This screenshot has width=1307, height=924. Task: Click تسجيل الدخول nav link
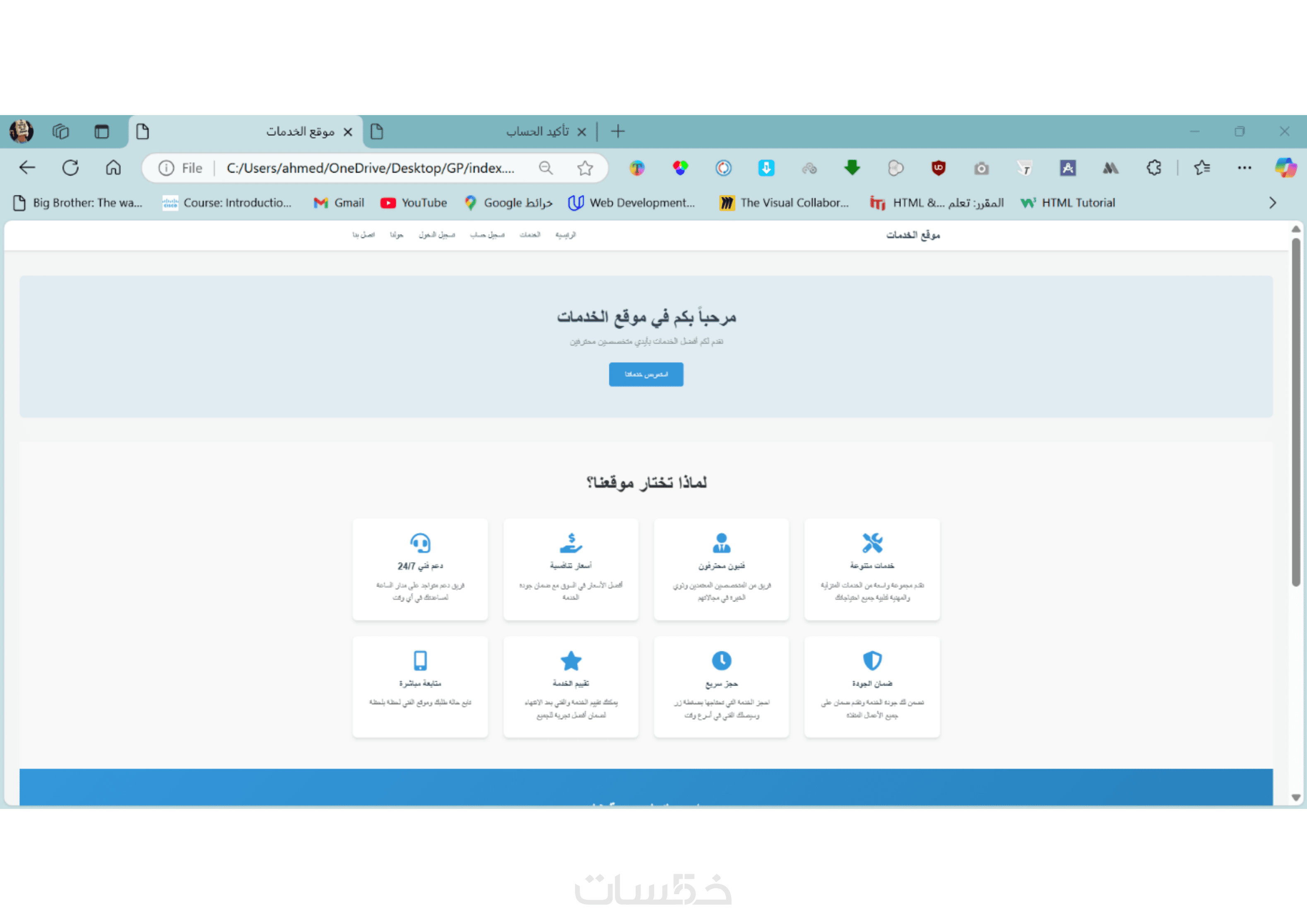[437, 235]
